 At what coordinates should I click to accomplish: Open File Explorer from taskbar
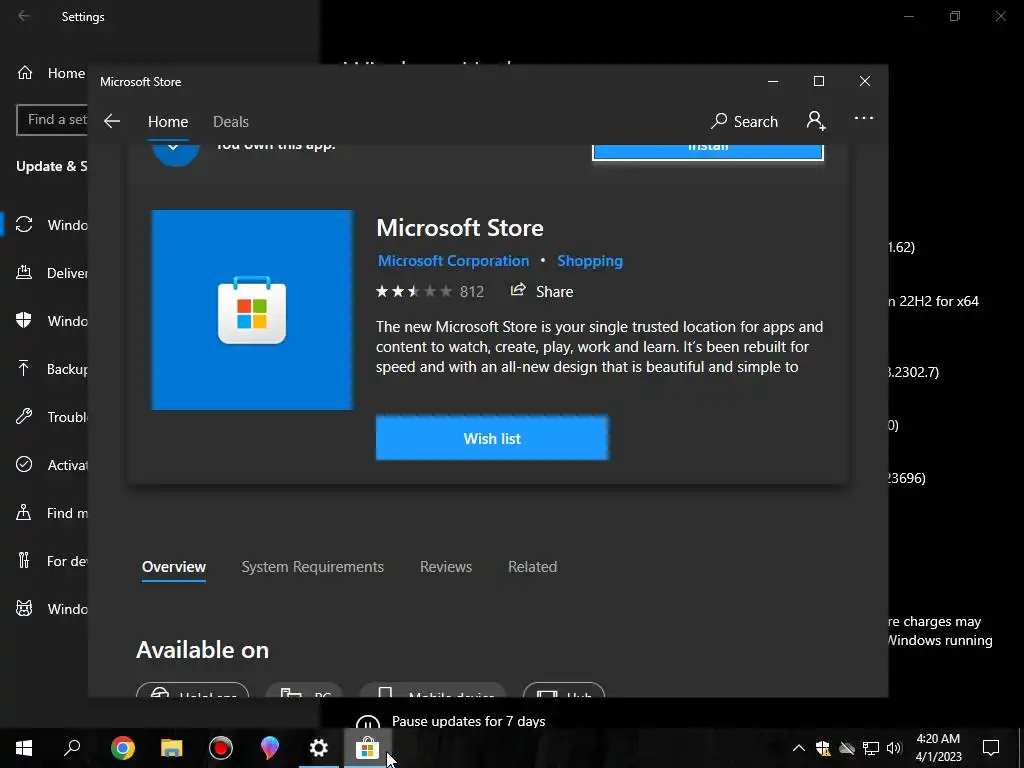coord(172,748)
